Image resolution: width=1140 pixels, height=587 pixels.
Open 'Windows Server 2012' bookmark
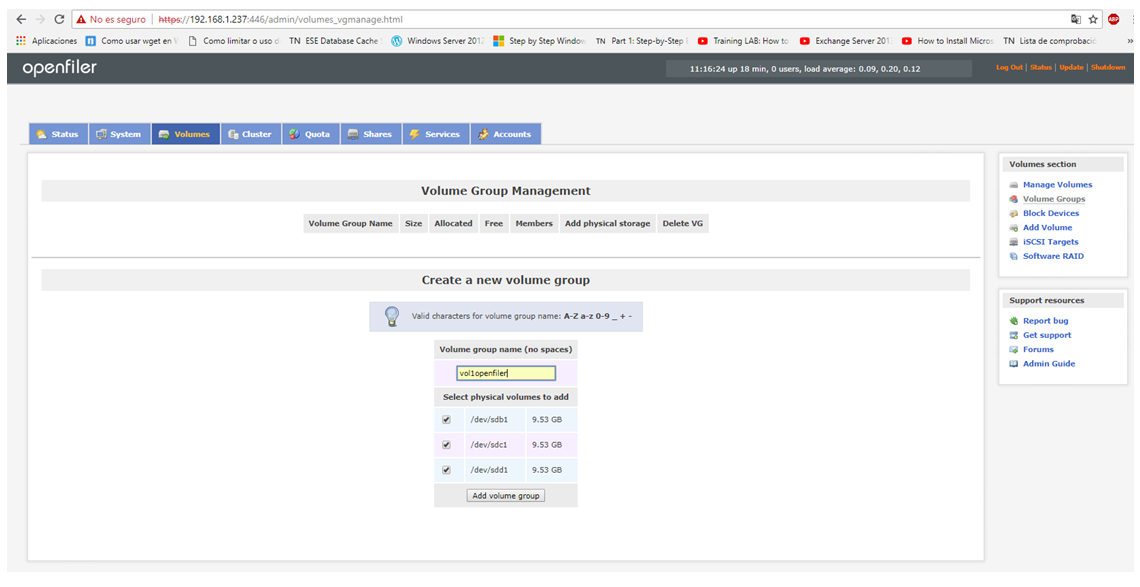click(x=438, y=41)
